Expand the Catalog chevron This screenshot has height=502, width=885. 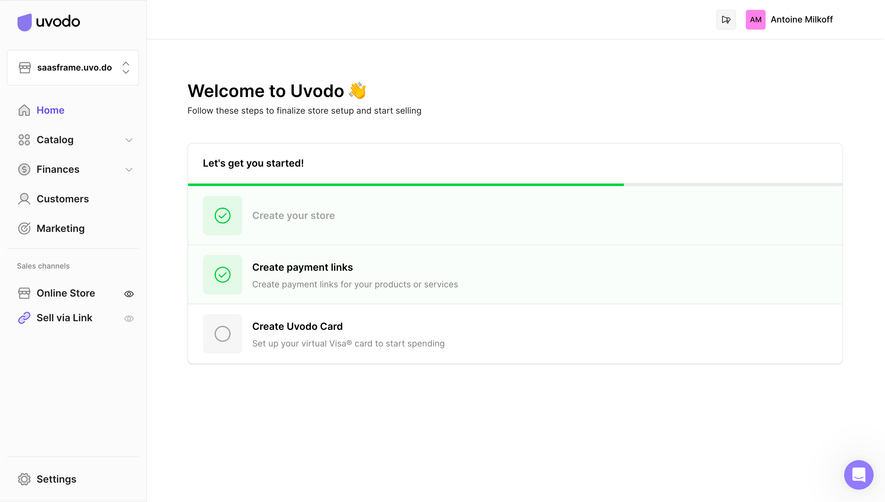tap(129, 140)
